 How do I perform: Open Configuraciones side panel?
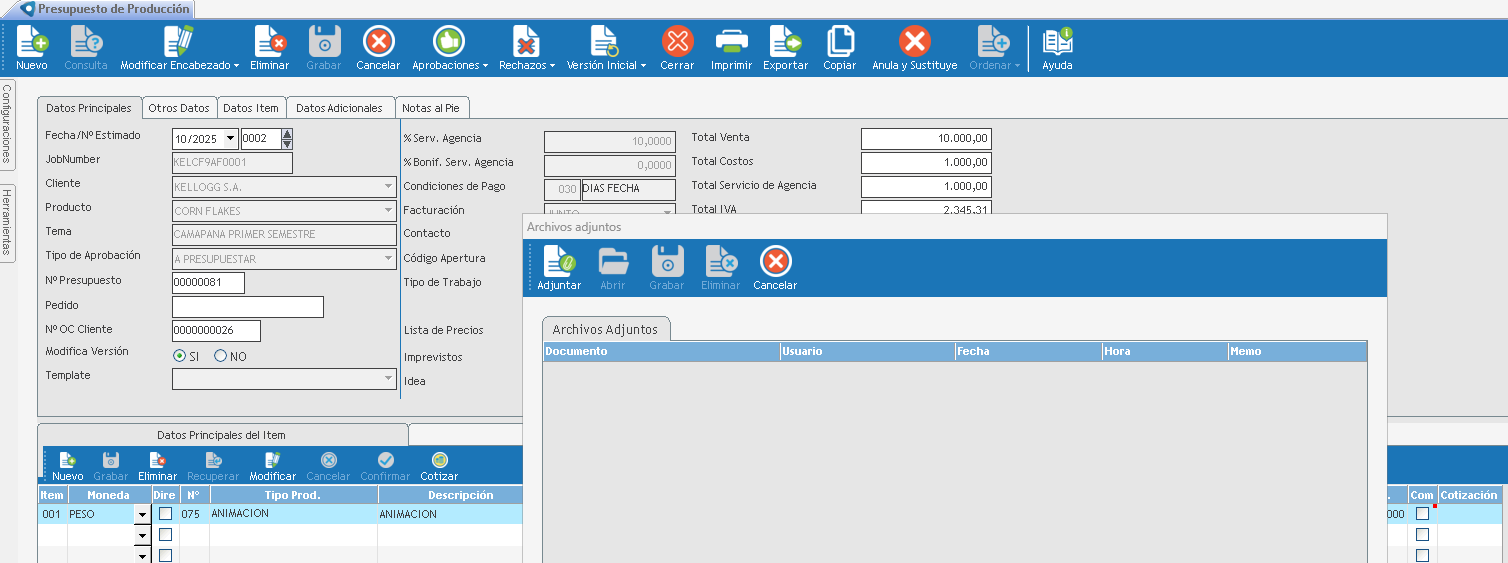(x=7, y=124)
